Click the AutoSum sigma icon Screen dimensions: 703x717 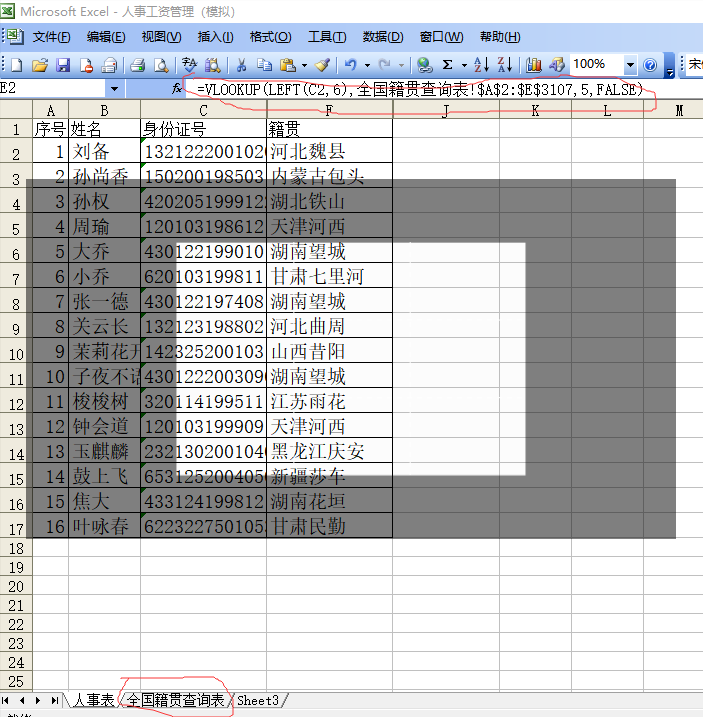point(448,65)
